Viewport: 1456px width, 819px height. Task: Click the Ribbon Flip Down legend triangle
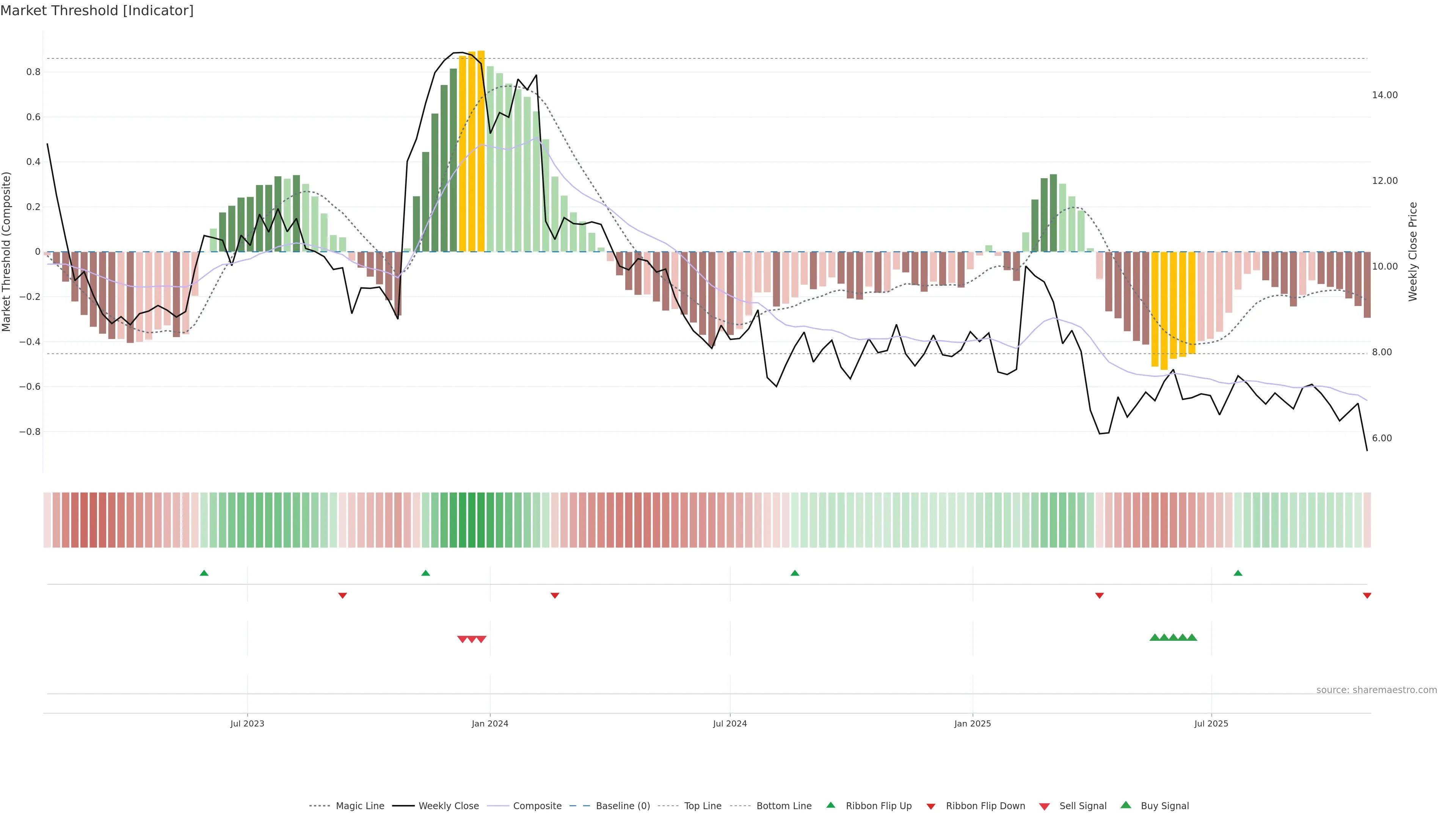point(931,806)
